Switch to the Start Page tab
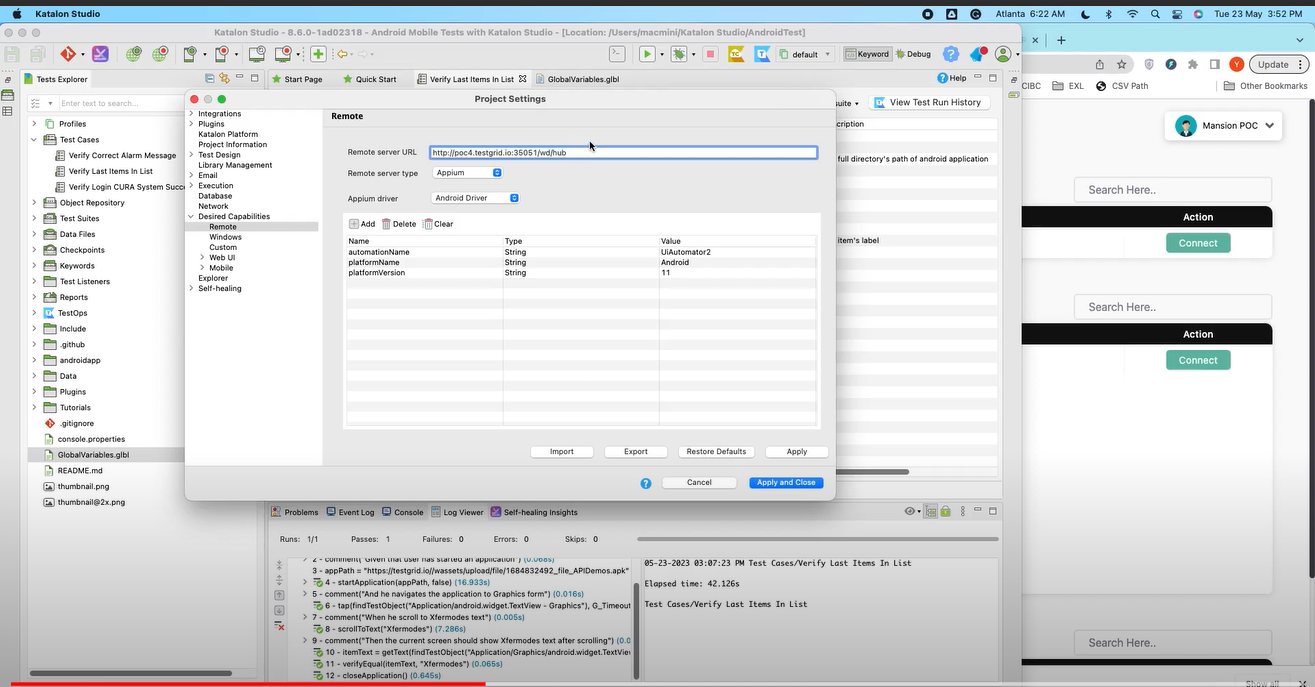The width and height of the screenshot is (1315, 687). click(296, 79)
